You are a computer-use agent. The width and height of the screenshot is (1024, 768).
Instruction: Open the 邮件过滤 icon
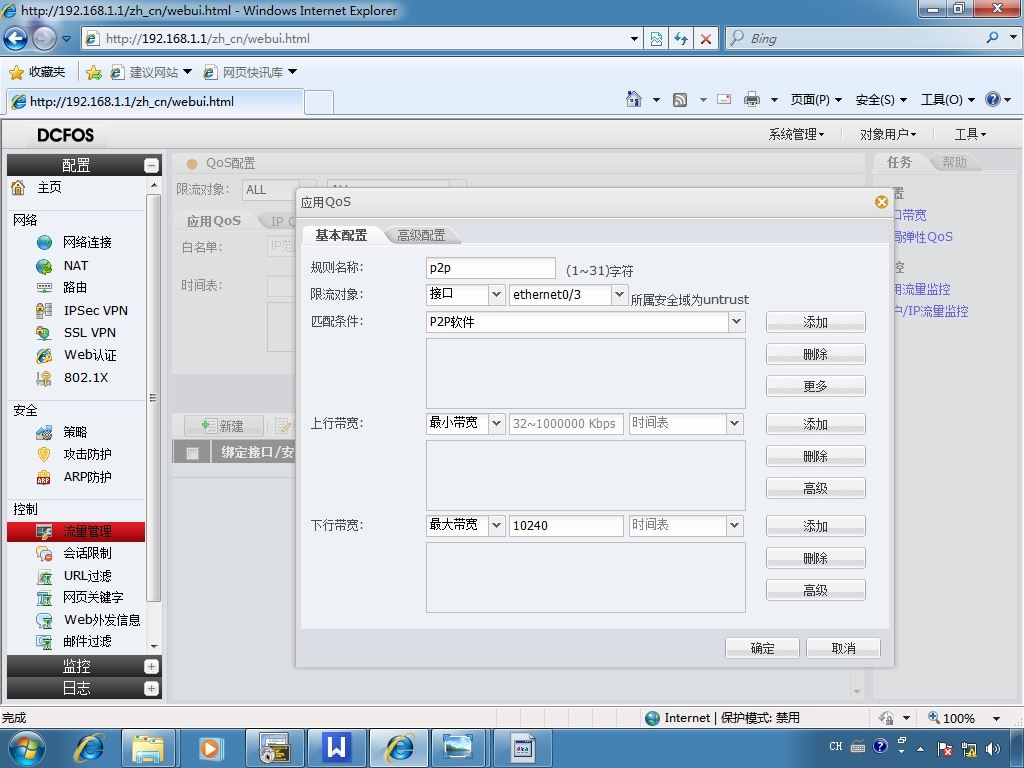click(x=44, y=642)
